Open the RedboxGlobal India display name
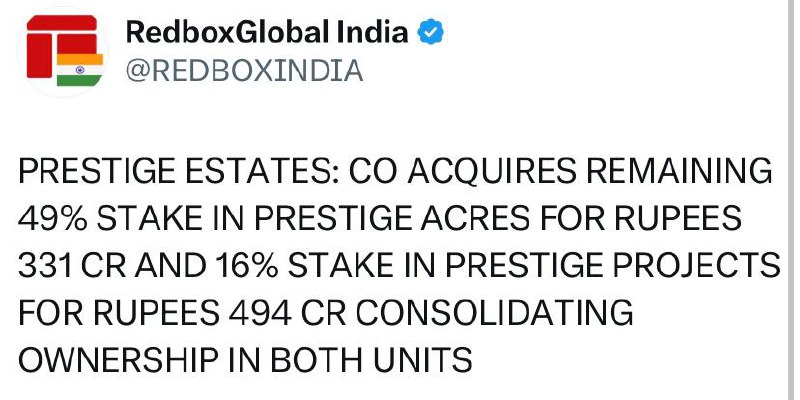 coord(266,33)
